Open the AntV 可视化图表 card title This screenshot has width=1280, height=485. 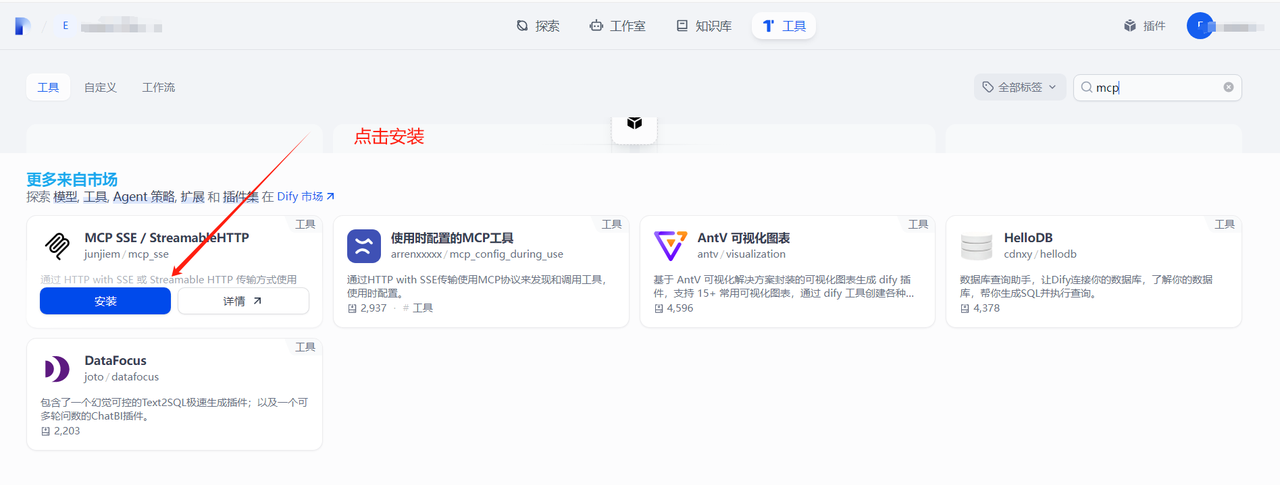click(x=744, y=238)
